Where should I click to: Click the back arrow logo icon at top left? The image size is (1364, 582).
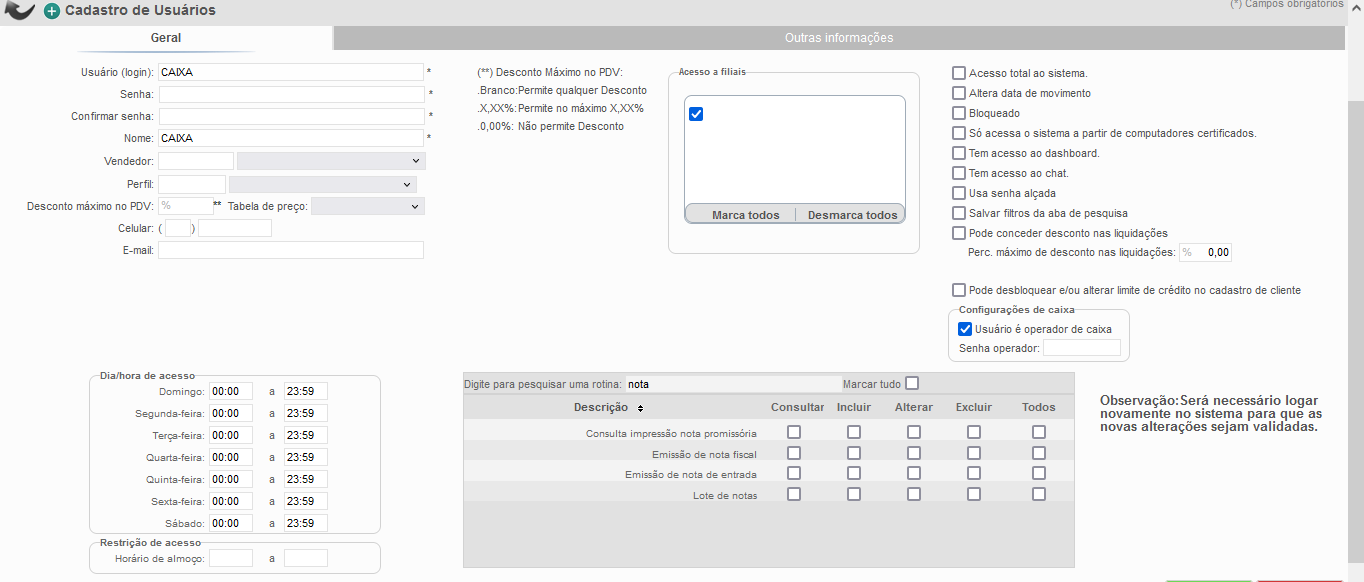click(19, 10)
